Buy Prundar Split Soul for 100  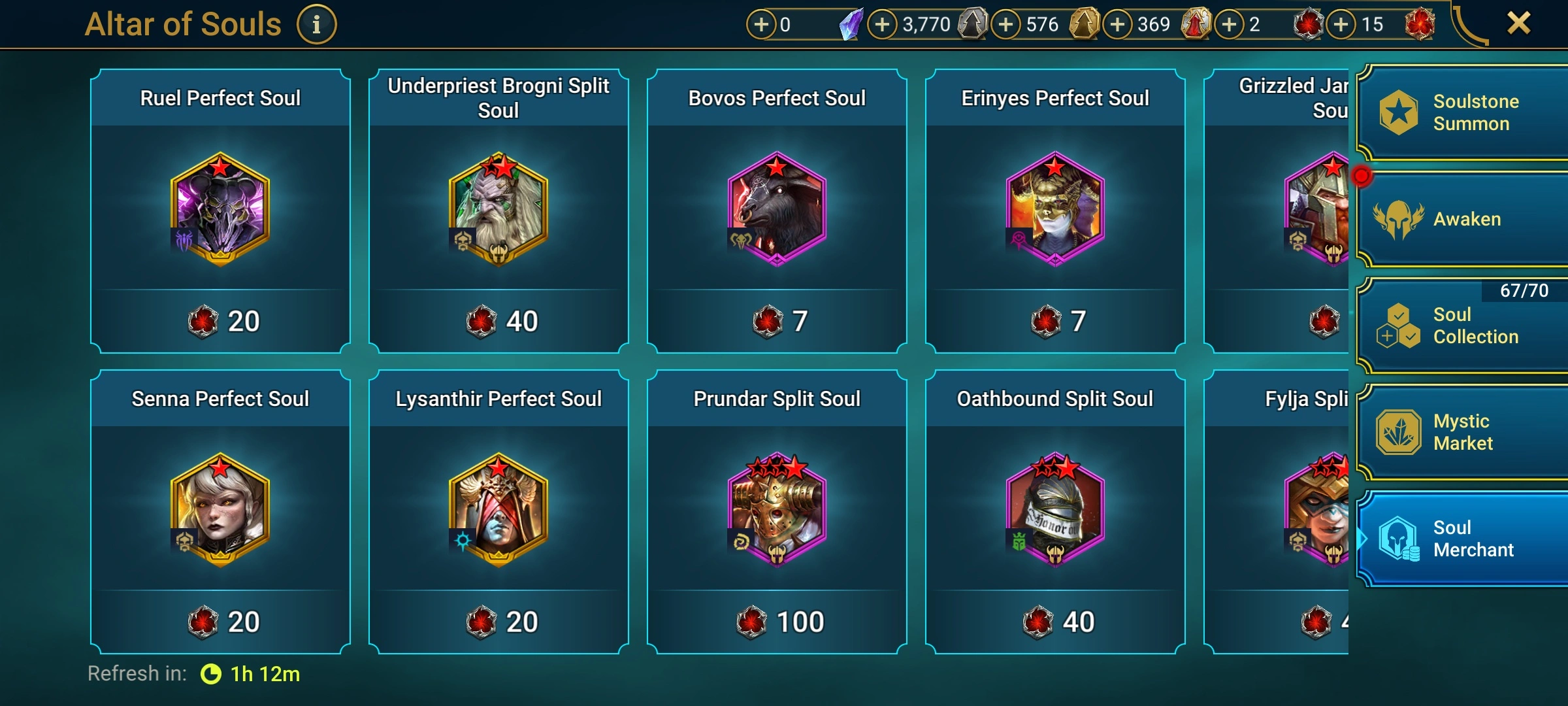777,622
